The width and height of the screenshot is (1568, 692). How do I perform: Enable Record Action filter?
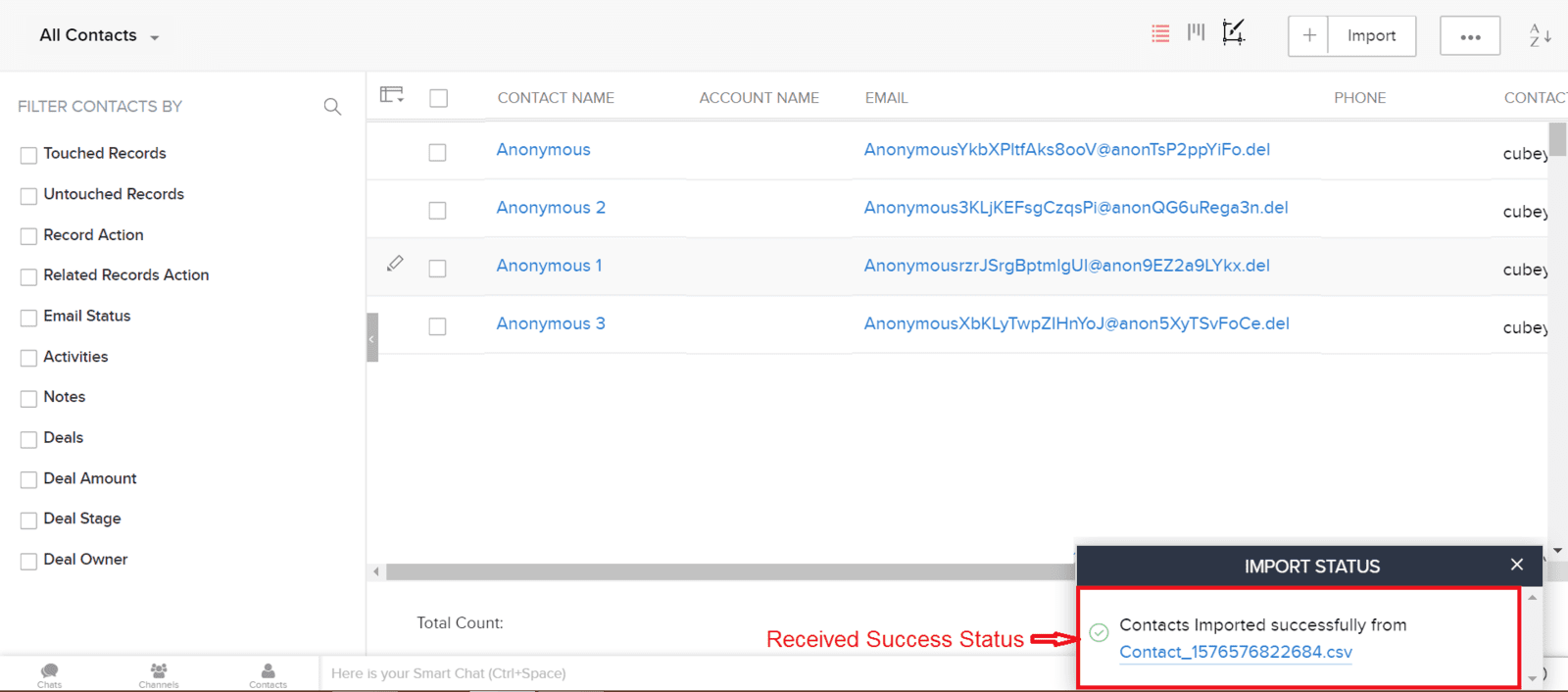click(28, 236)
